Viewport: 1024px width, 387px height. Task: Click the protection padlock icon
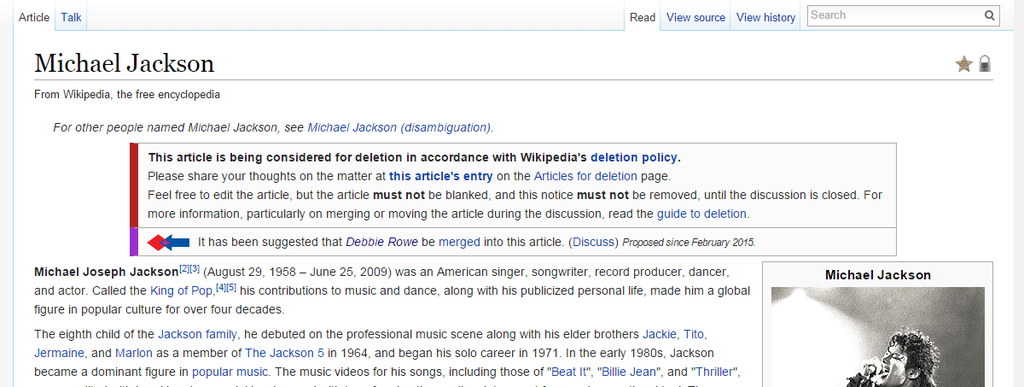[985, 64]
